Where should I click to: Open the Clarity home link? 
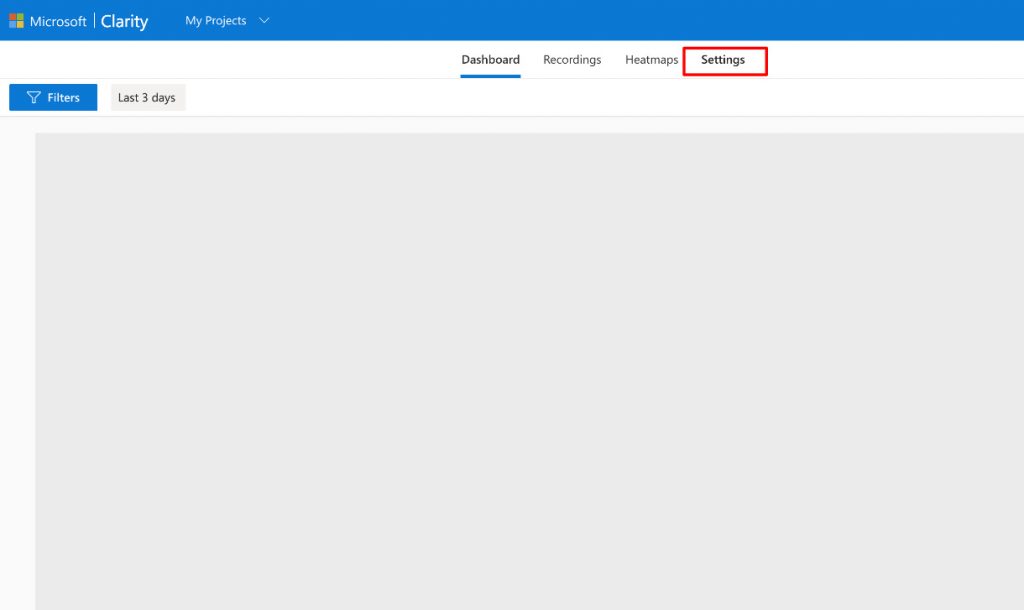click(124, 21)
